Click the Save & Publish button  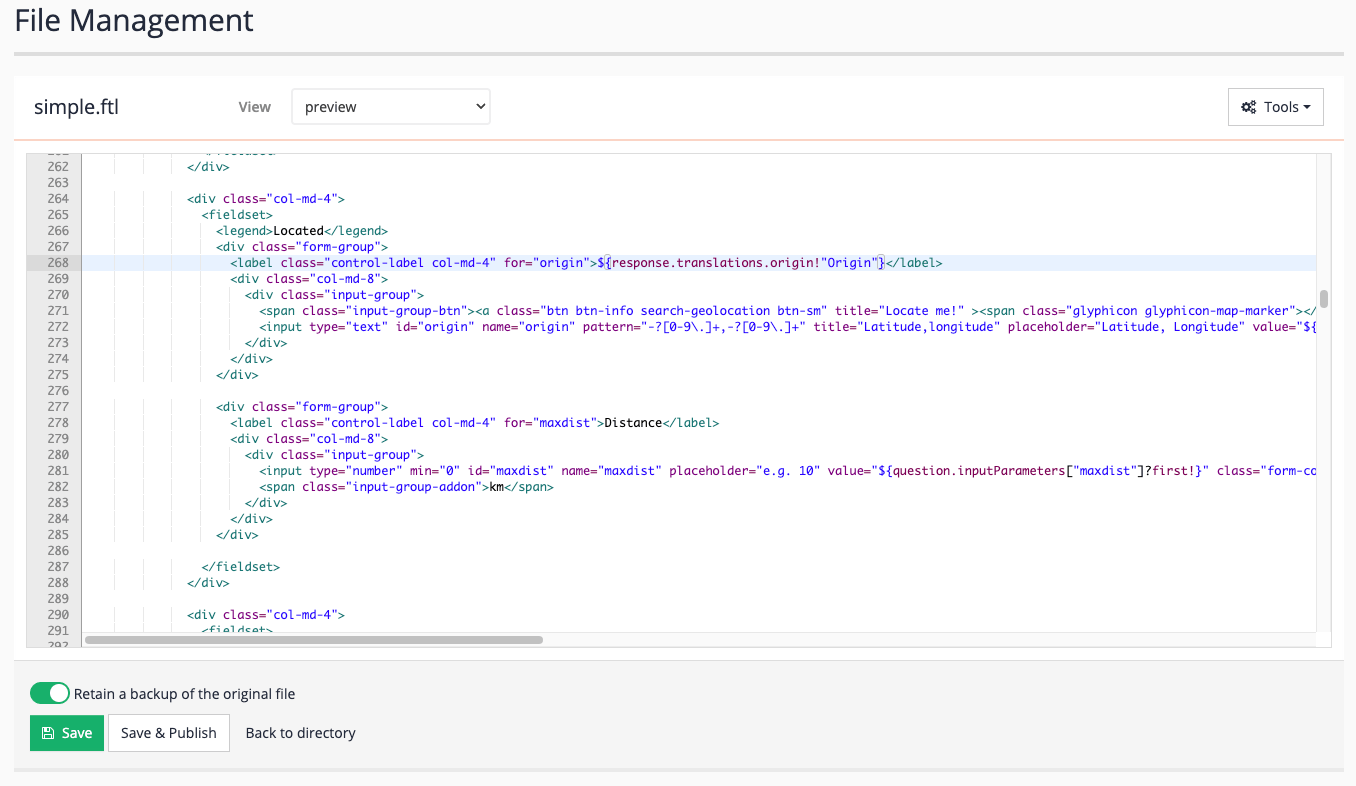(168, 732)
